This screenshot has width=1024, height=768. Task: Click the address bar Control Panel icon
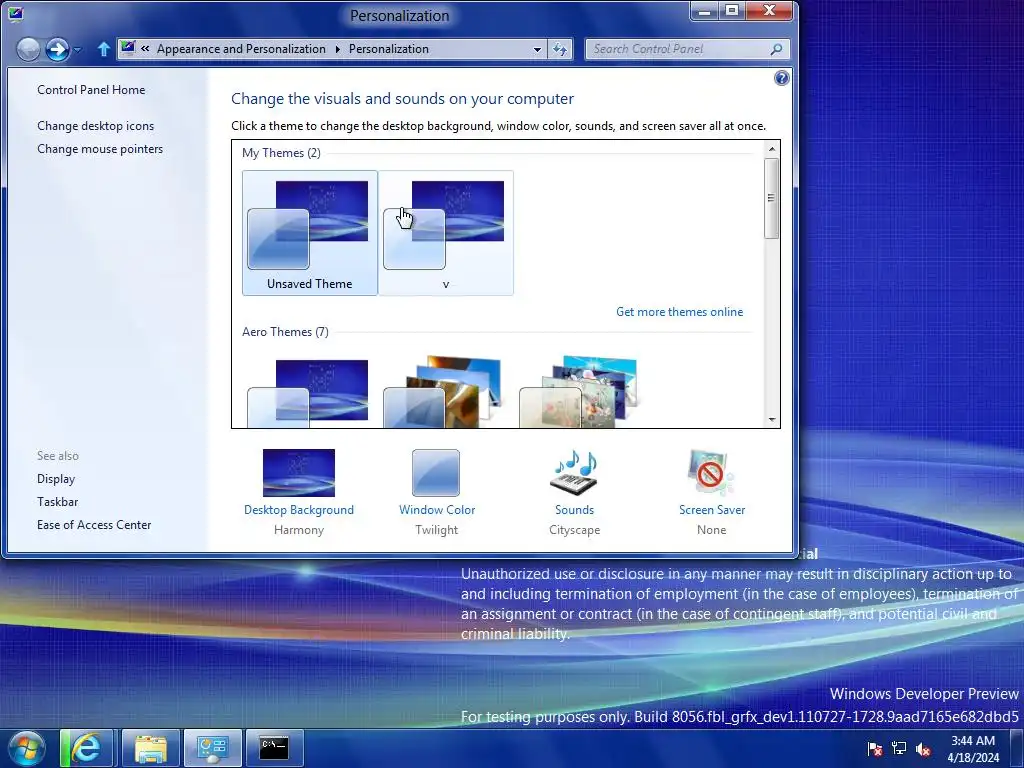point(128,48)
